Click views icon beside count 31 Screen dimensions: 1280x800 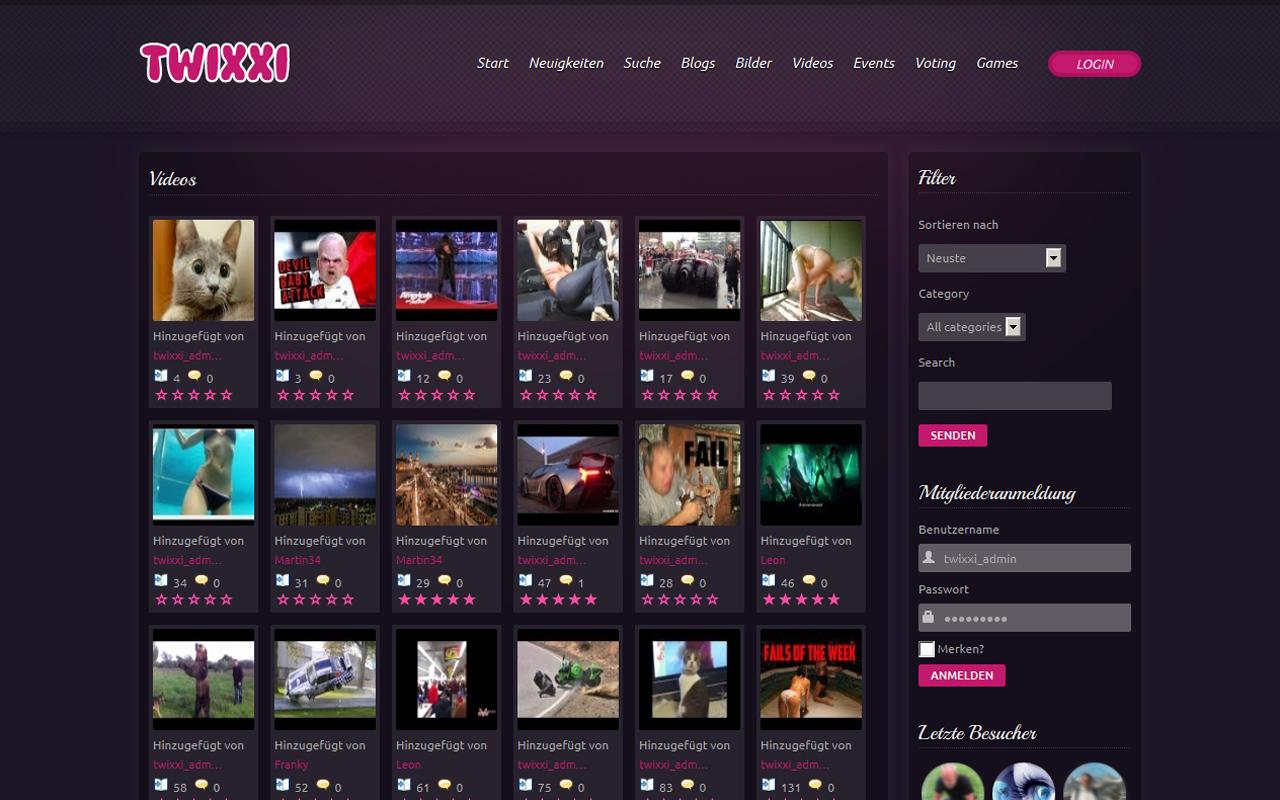coord(282,580)
